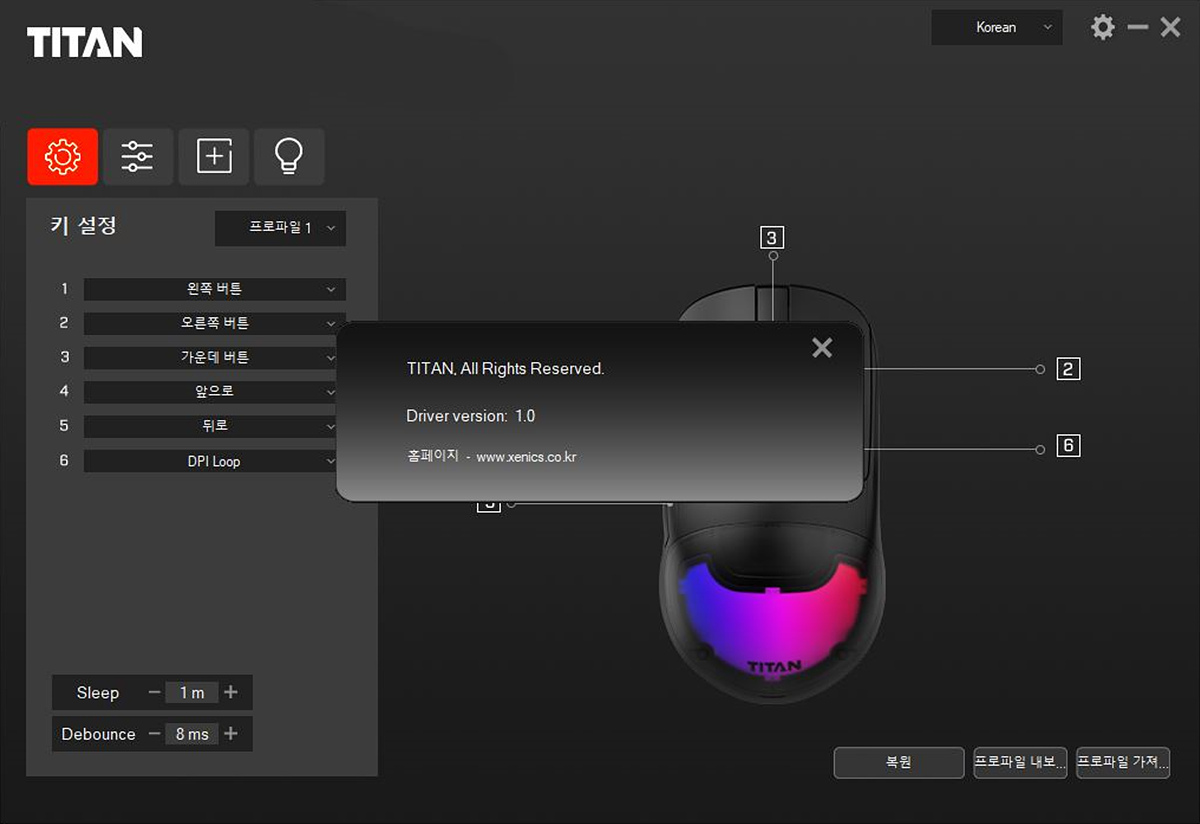Open key 1 왼쪽 버튼 dropdown
Screen dimensions: 1200x824
click(215, 289)
